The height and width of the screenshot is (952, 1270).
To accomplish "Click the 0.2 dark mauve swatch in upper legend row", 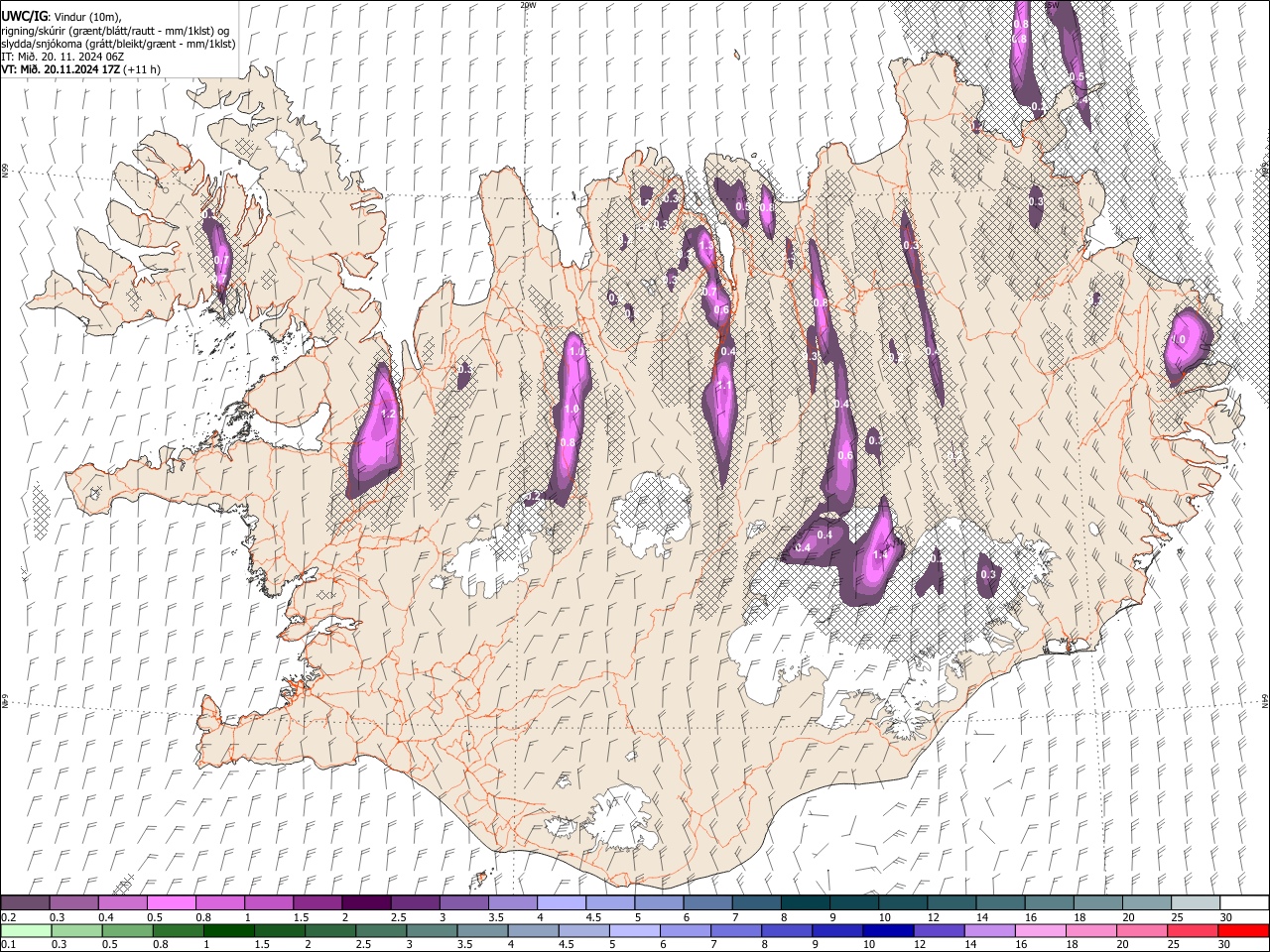I will coord(26,903).
